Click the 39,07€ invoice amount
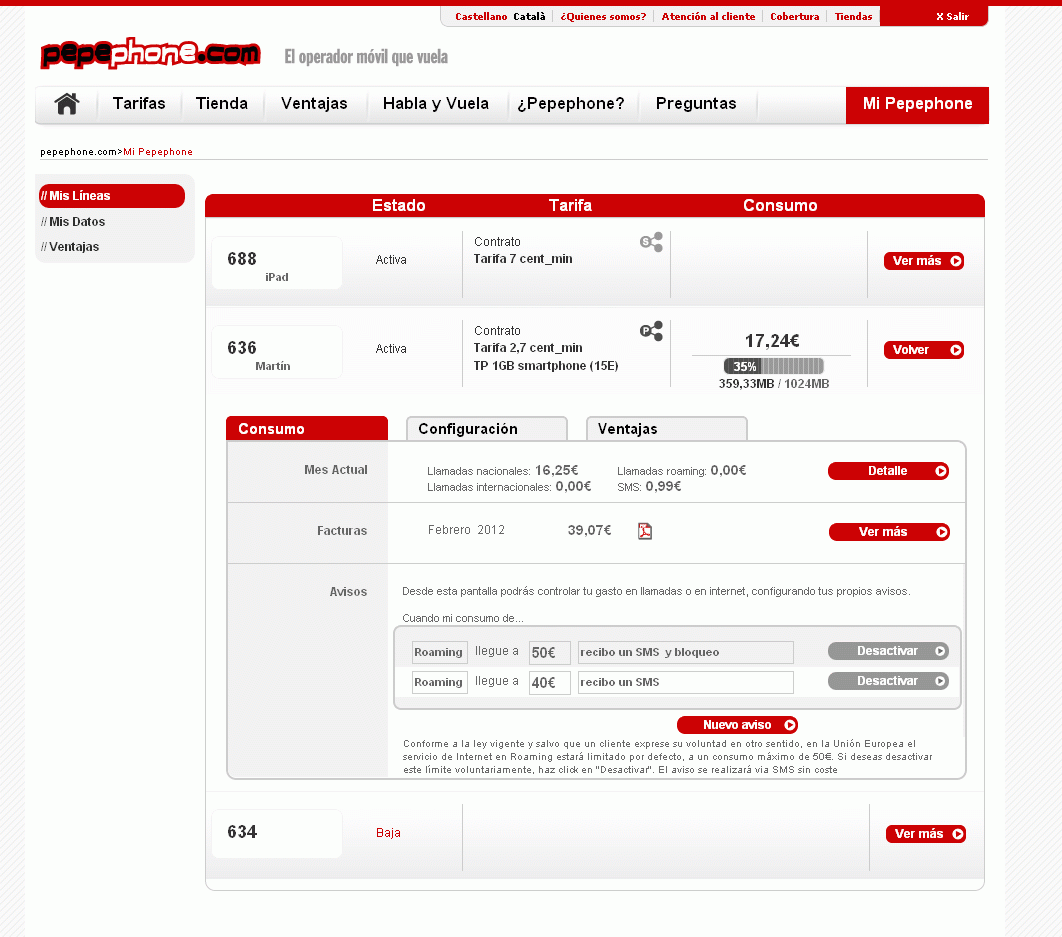This screenshot has height=937, width=1062. pyautogui.click(x=589, y=530)
